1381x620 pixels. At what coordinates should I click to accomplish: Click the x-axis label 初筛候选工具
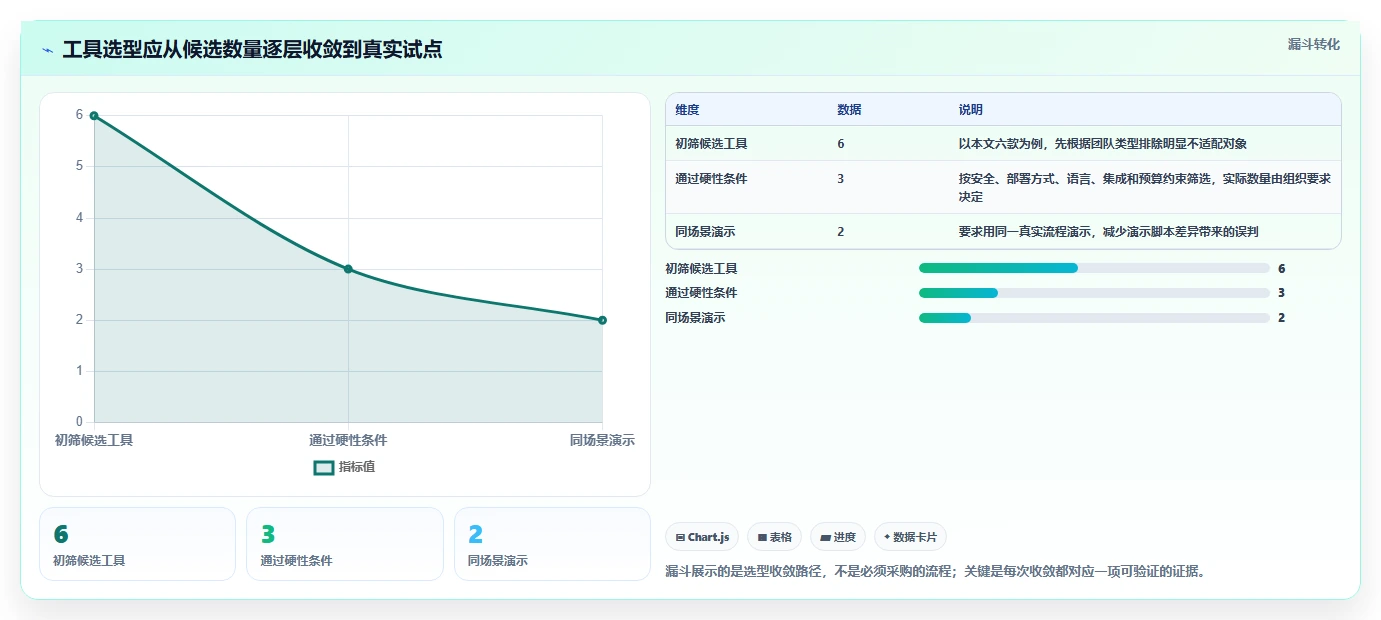94,441
